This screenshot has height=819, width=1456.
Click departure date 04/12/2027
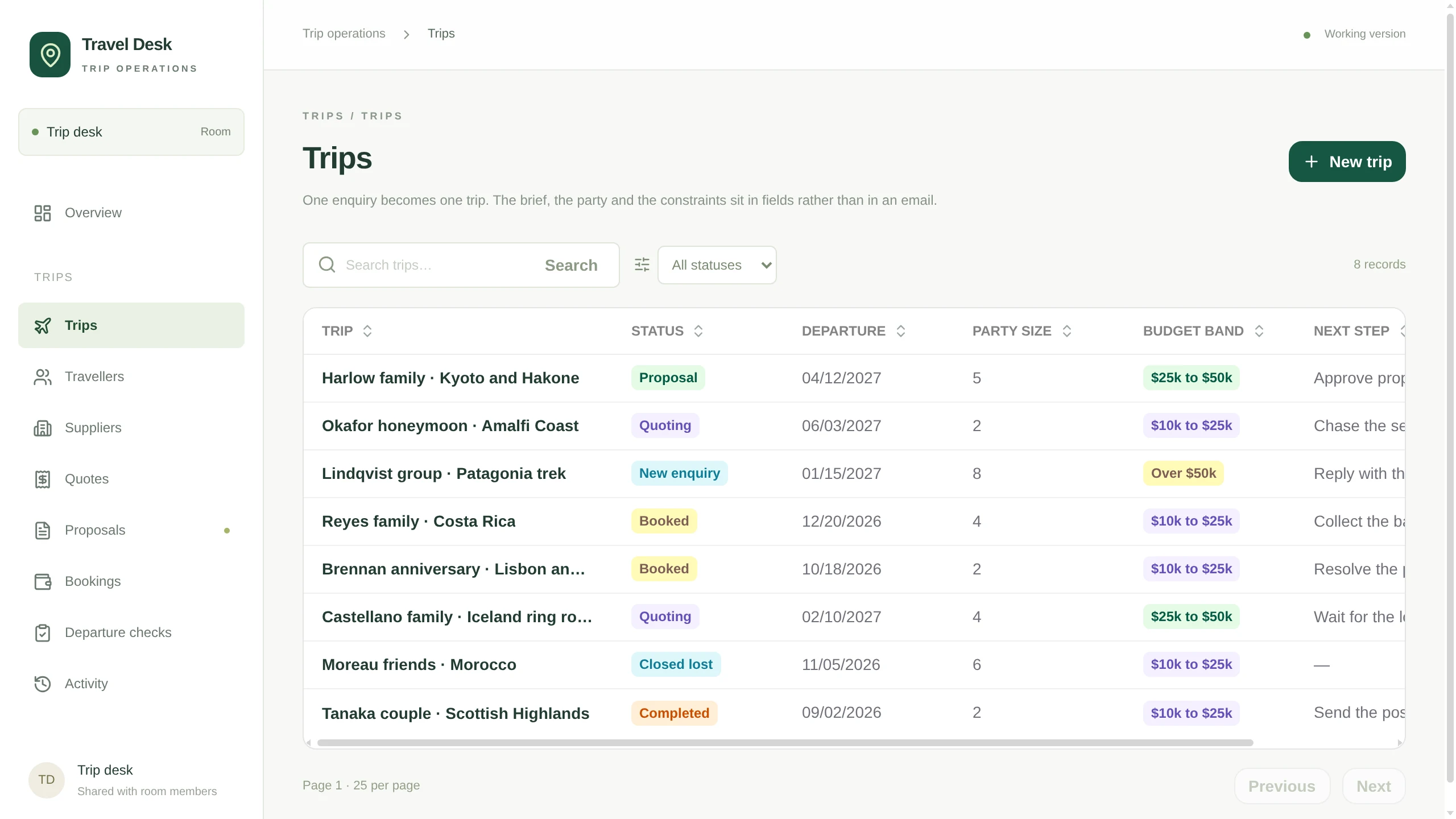click(x=842, y=378)
